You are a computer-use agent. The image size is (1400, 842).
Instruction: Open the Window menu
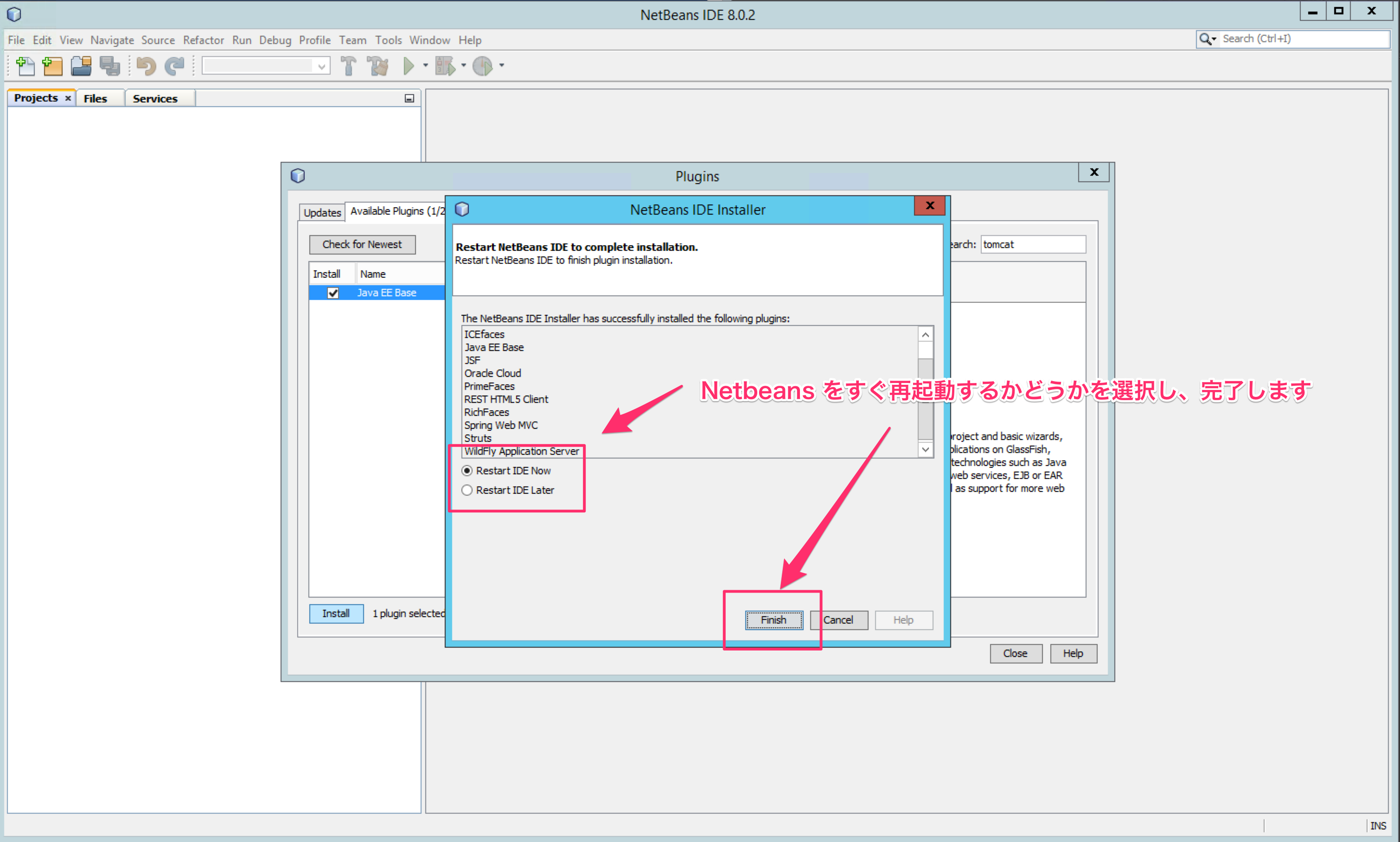[429, 40]
